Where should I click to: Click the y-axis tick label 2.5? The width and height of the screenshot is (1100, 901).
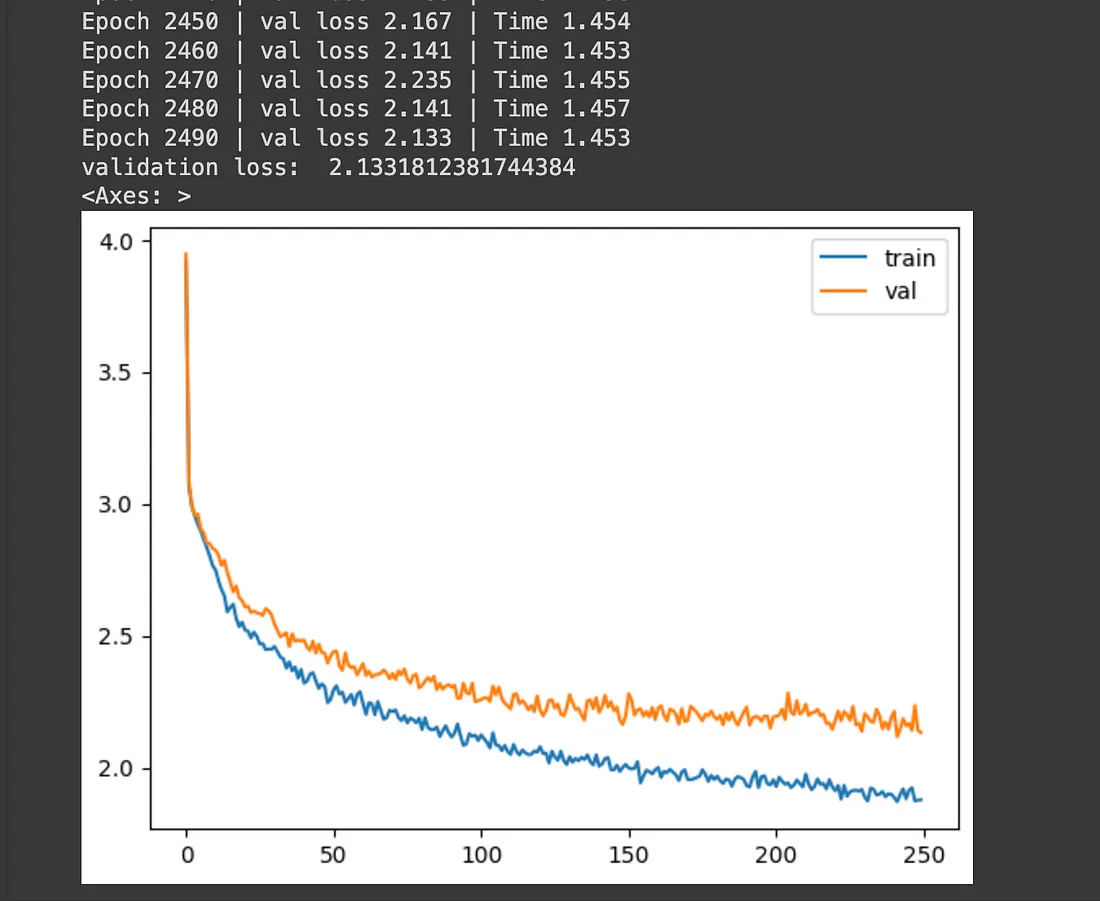coord(115,636)
